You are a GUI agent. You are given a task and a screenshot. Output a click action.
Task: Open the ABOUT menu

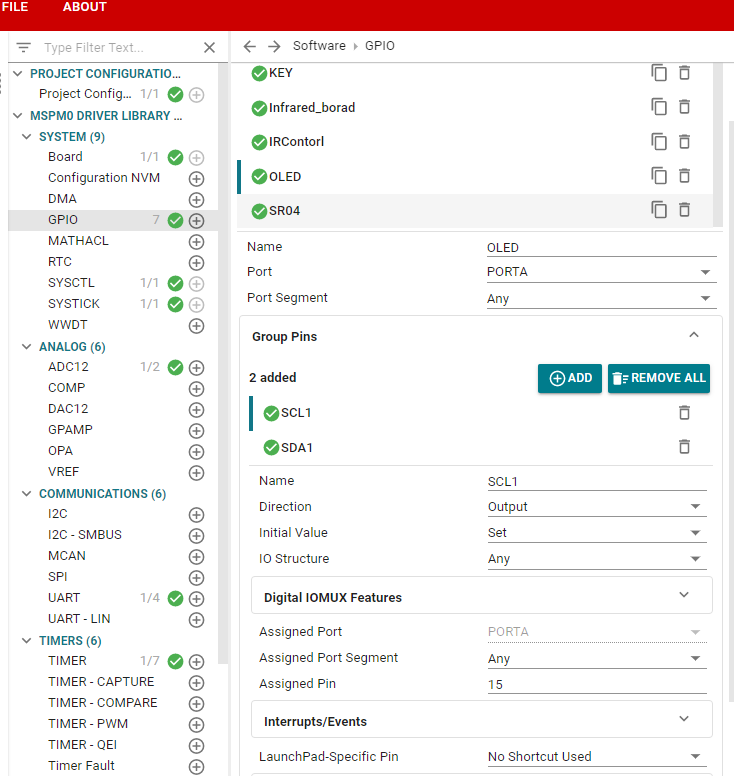[x=85, y=7]
